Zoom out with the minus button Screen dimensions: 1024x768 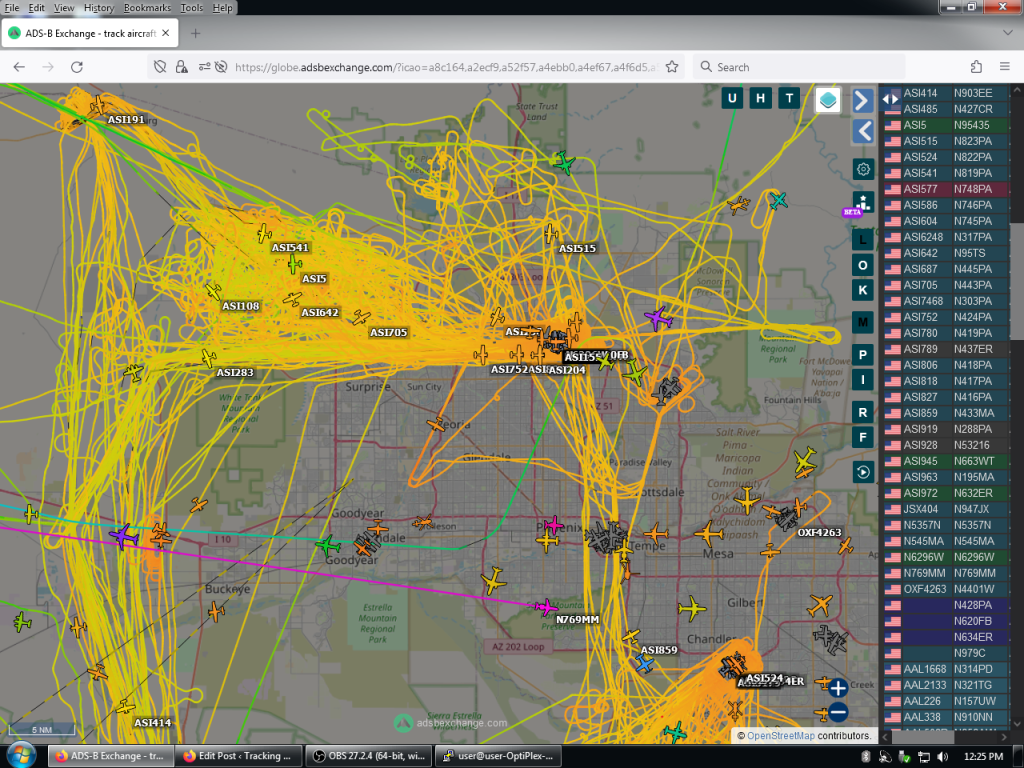coord(838,712)
